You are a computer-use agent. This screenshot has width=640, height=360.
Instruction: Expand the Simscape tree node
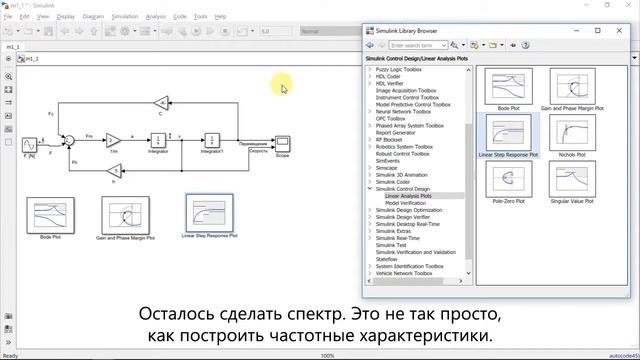coord(370,168)
